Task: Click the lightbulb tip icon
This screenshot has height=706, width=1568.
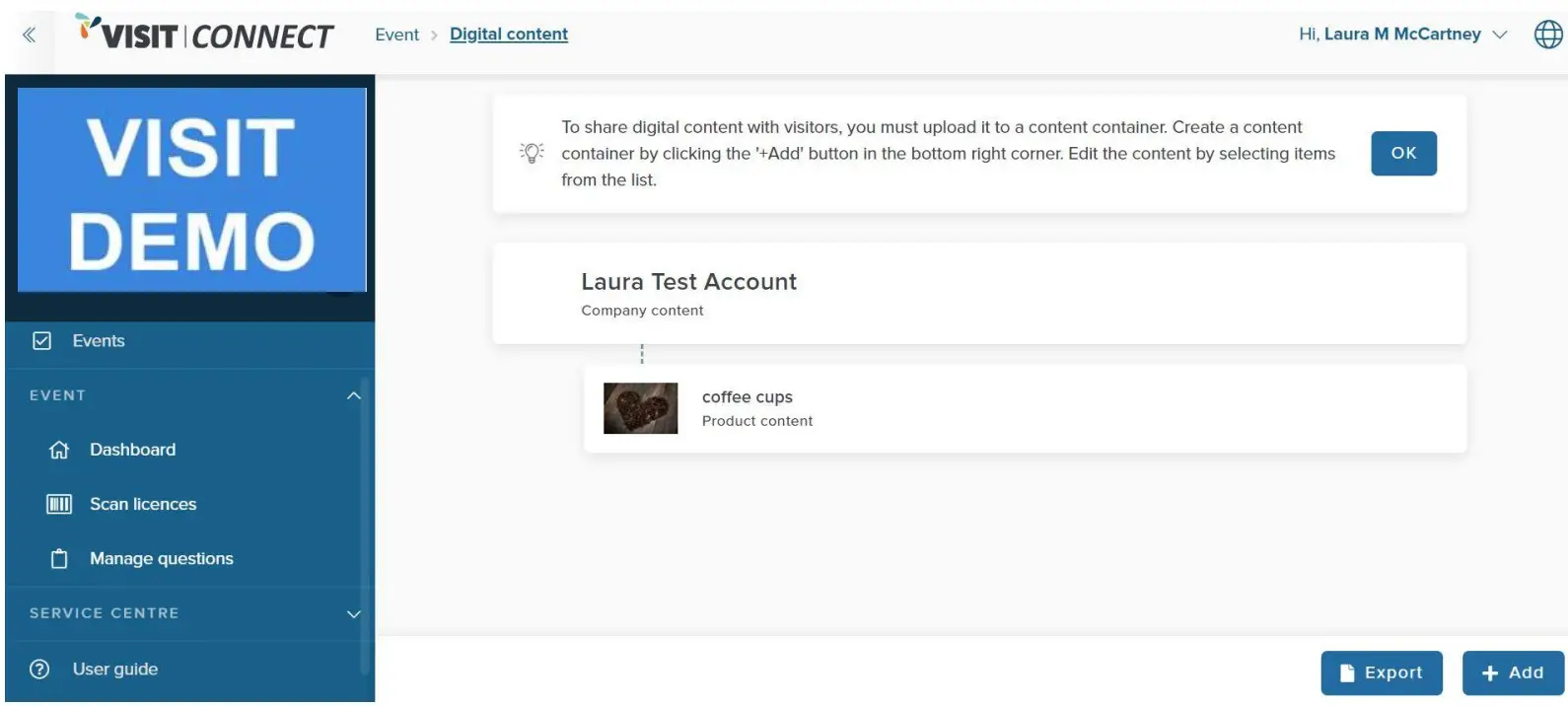Action: point(532,153)
